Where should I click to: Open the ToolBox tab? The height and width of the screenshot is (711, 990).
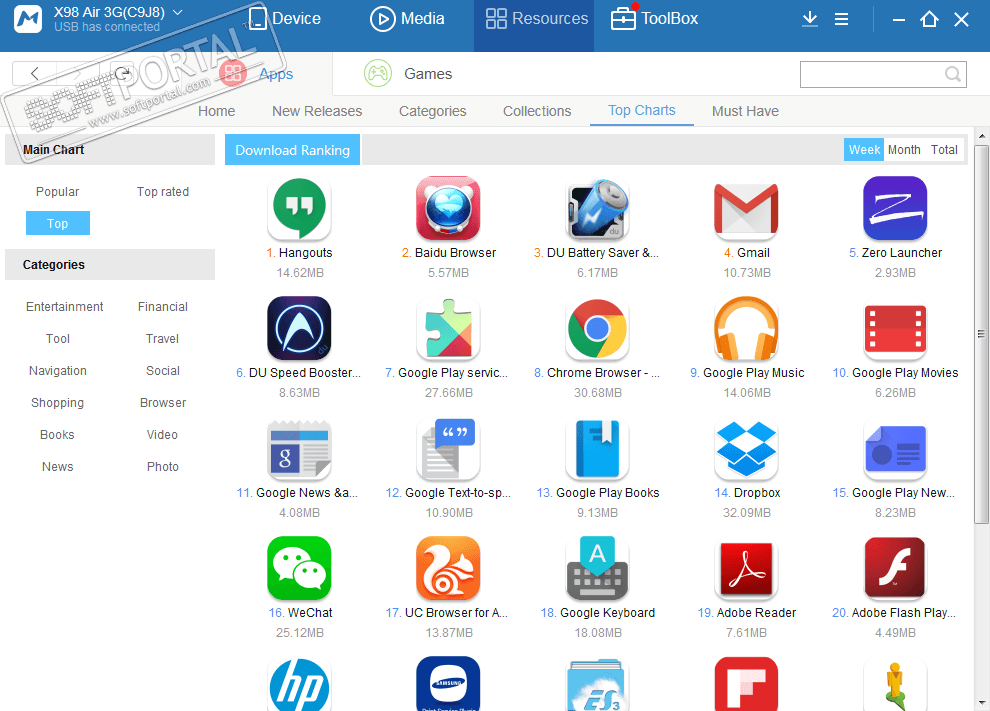click(654, 19)
